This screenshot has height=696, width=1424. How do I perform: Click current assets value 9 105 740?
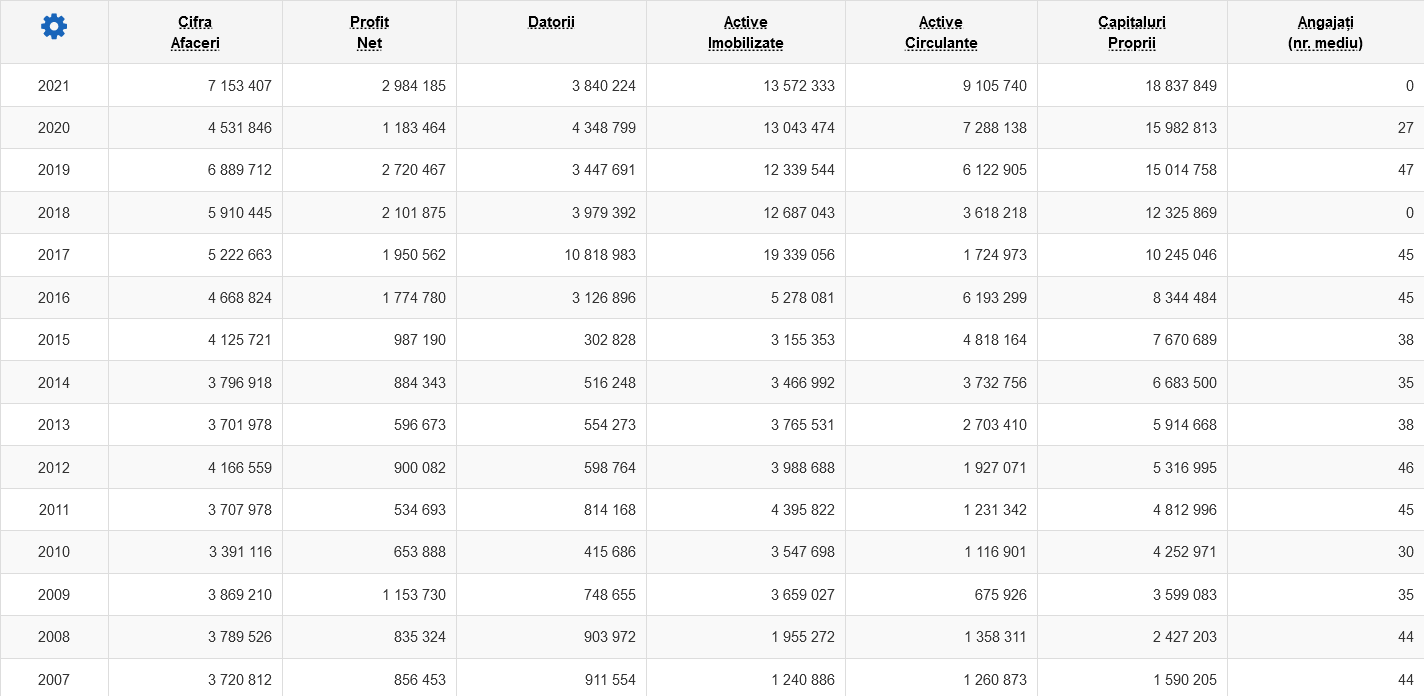[995, 86]
